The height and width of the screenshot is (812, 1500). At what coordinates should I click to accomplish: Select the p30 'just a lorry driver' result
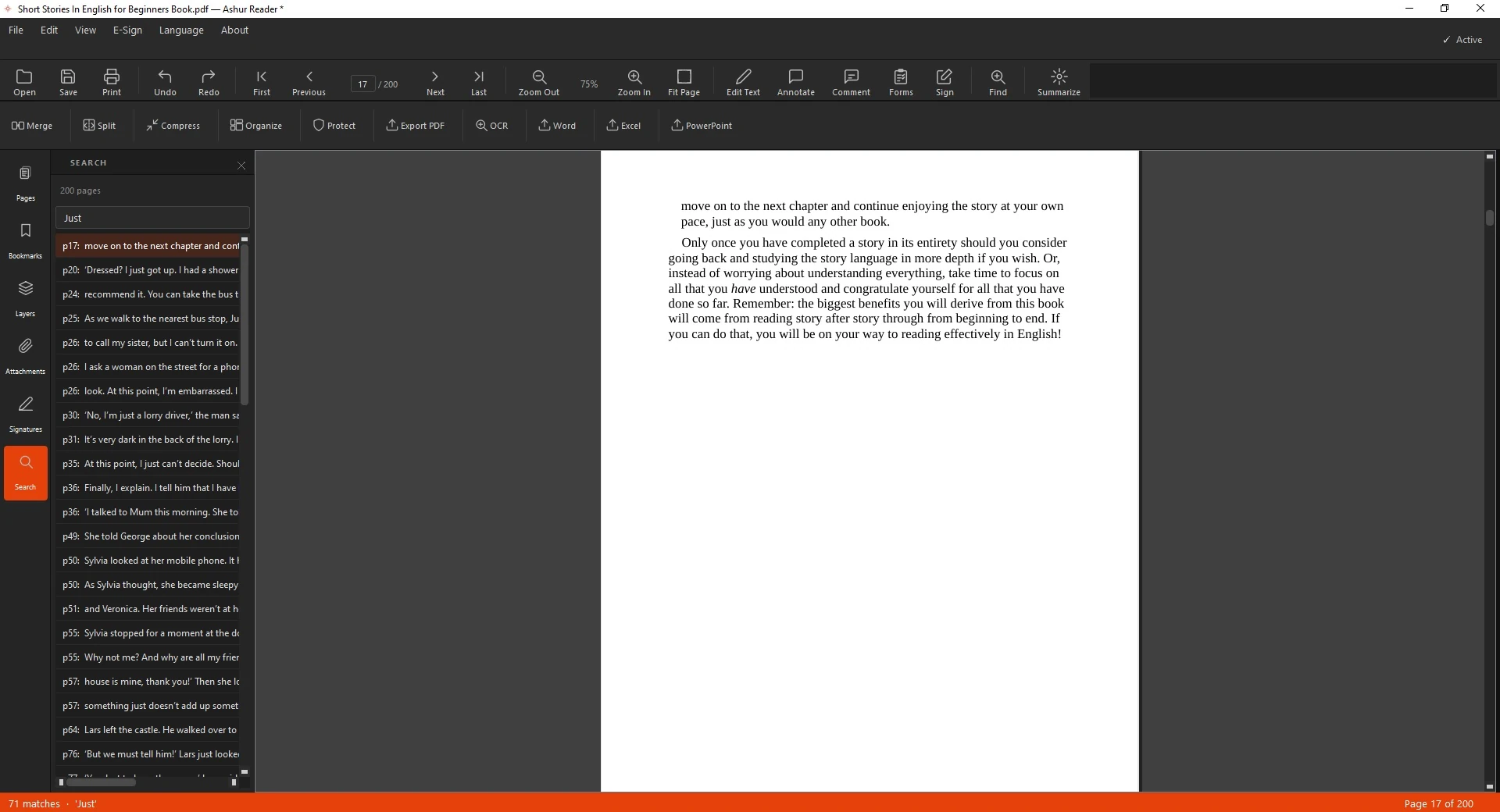click(x=148, y=415)
